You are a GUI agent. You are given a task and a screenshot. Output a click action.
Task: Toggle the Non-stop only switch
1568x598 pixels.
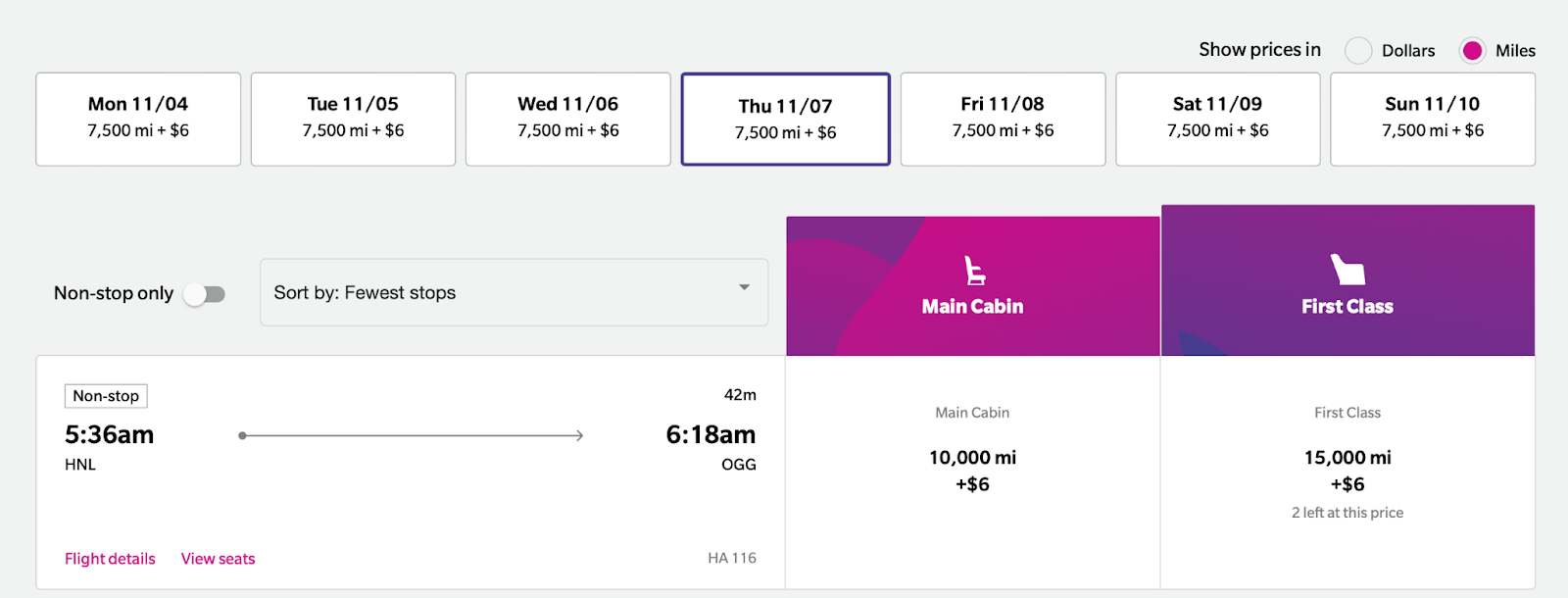click(x=205, y=294)
